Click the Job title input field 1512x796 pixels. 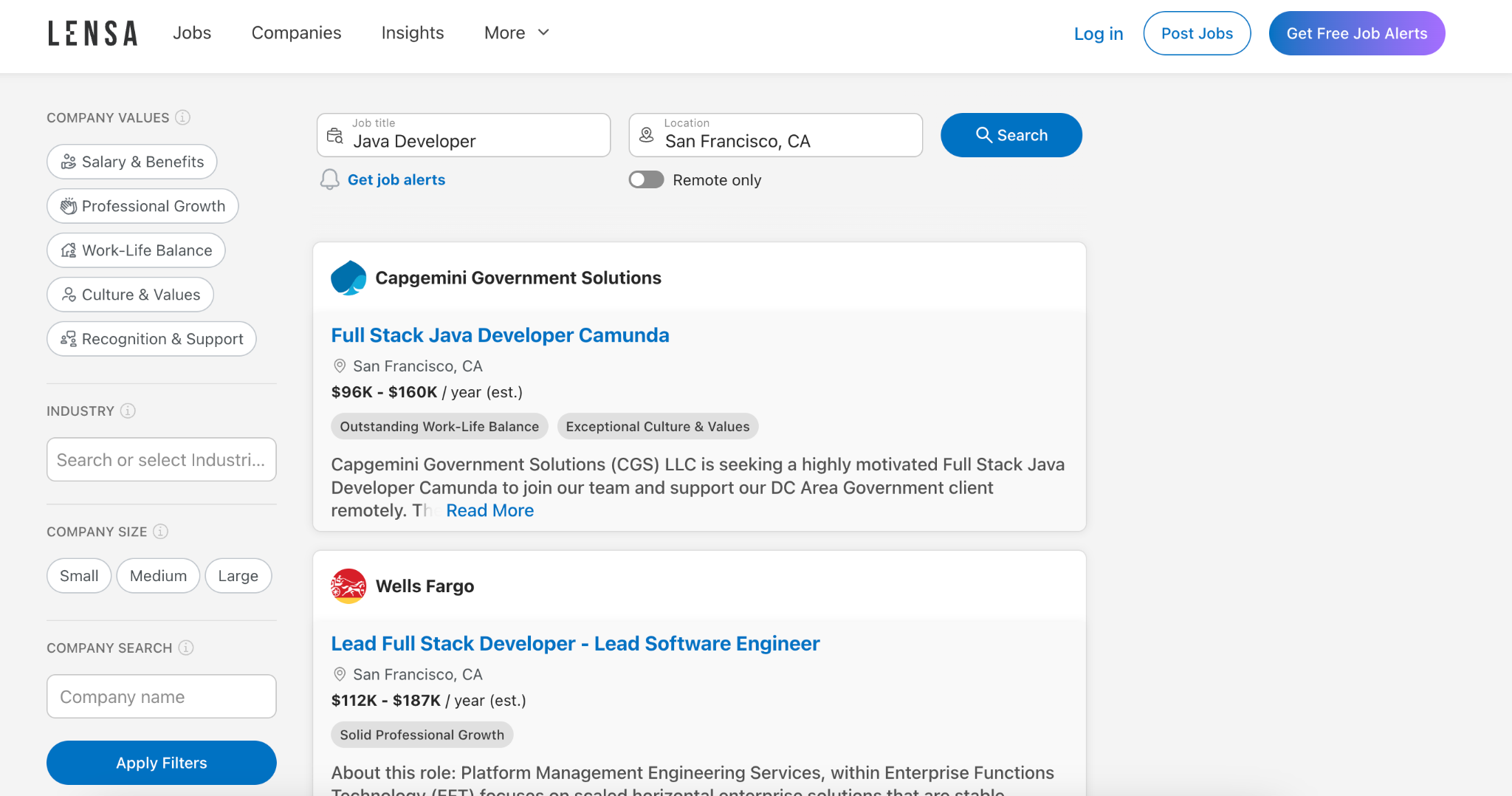464,135
